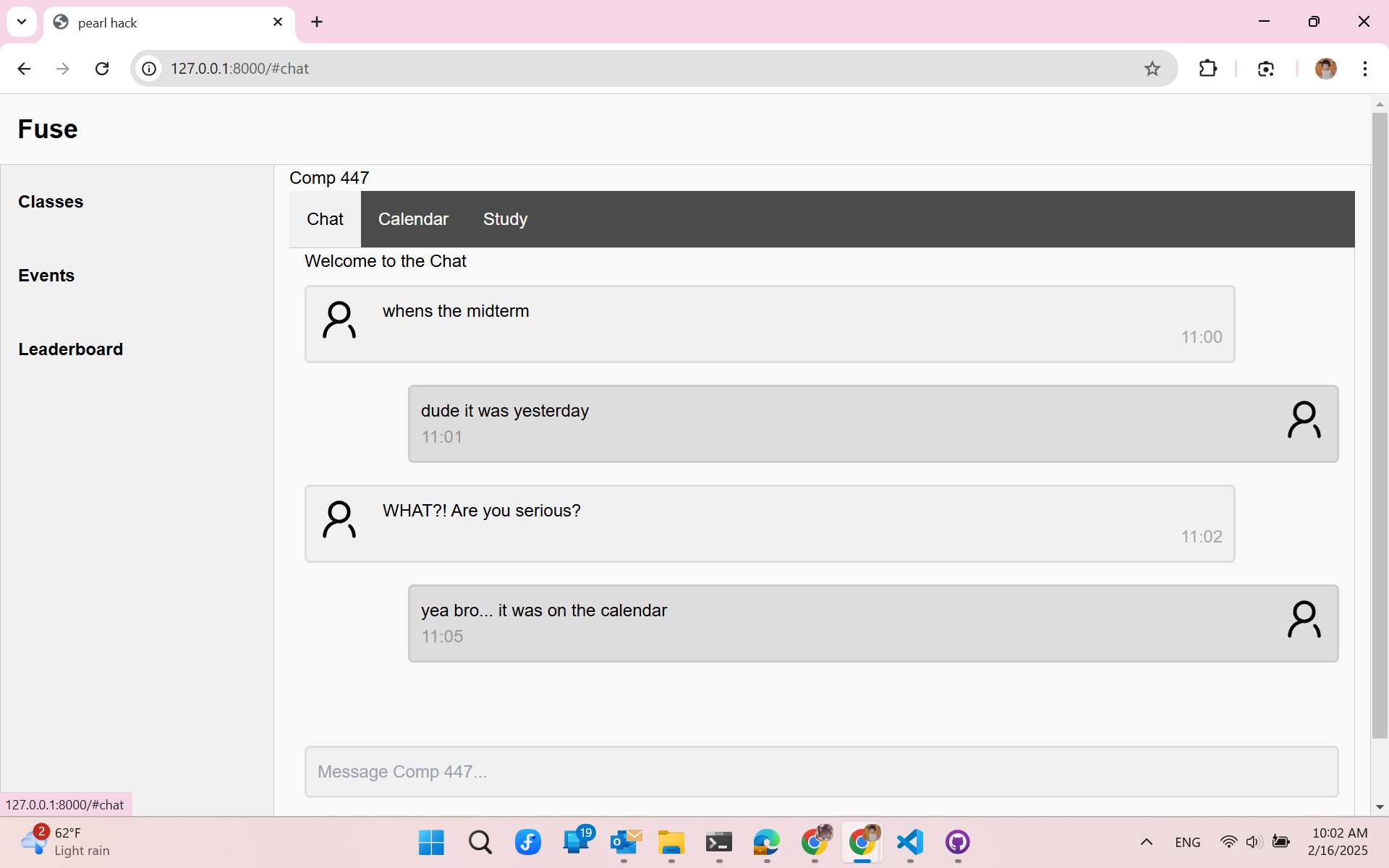Open the Study tab
1389x868 pixels.
[x=505, y=219]
